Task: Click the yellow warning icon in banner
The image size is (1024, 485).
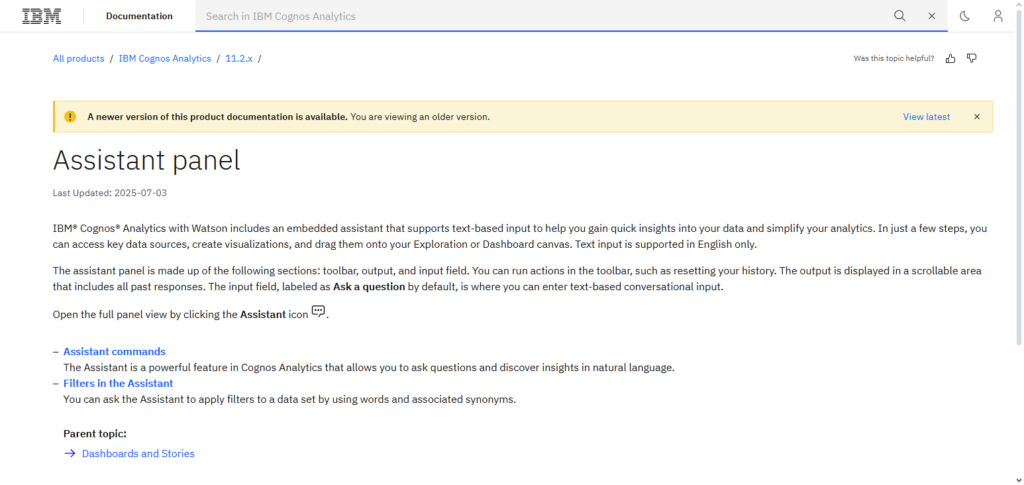Action: coord(70,117)
